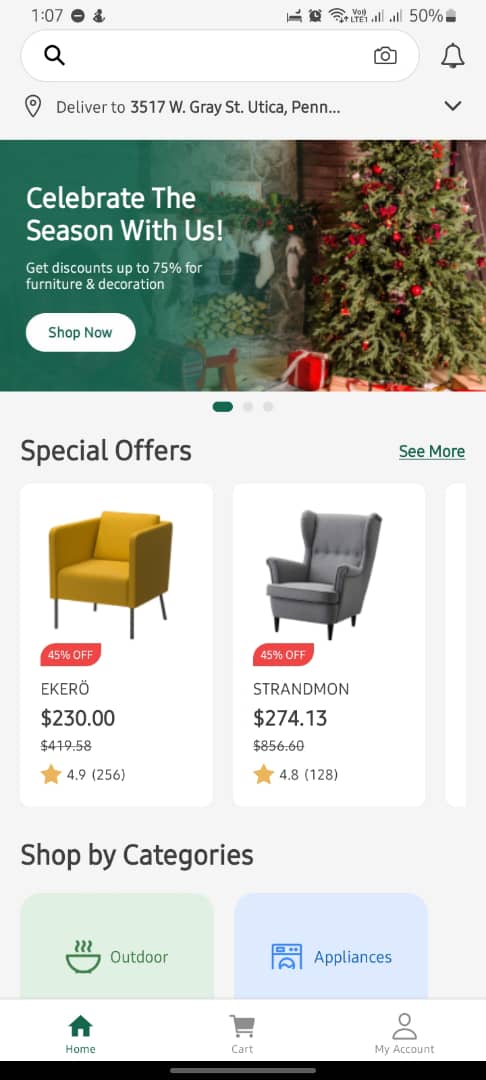486x1080 pixels.
Task: Open See More special offers
Action: pyautogui.click(x=432, y=451)
